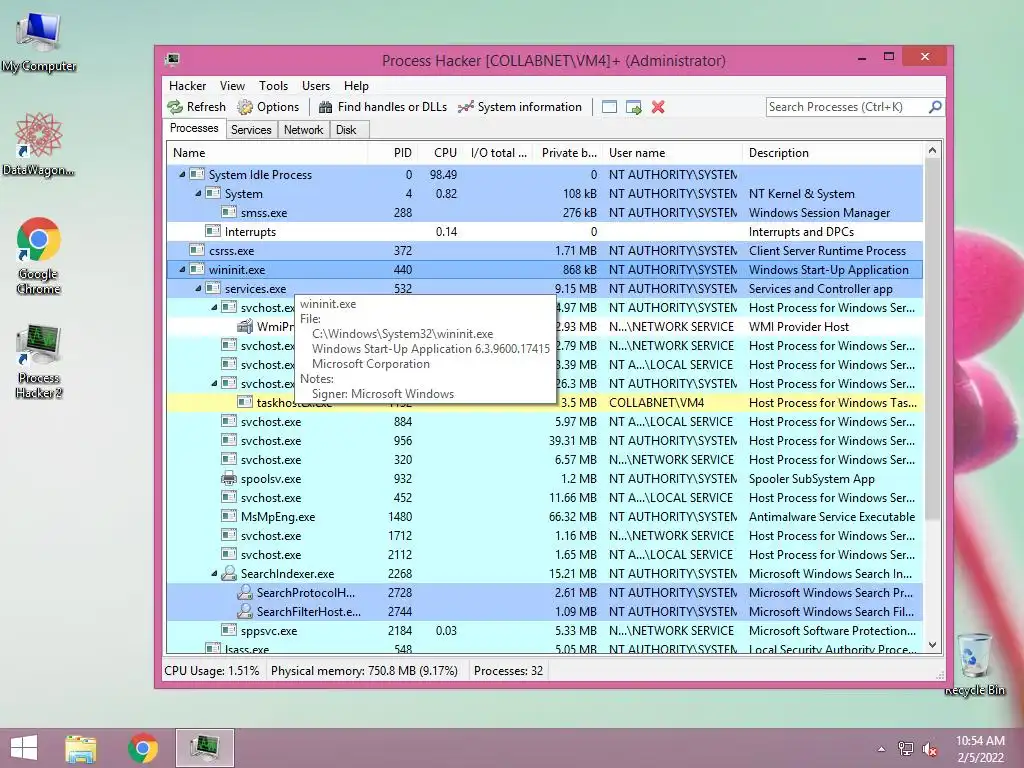Viewport: 1024px width, 768px height.
Task: Collapse the System process node
Action: point(198,193)
